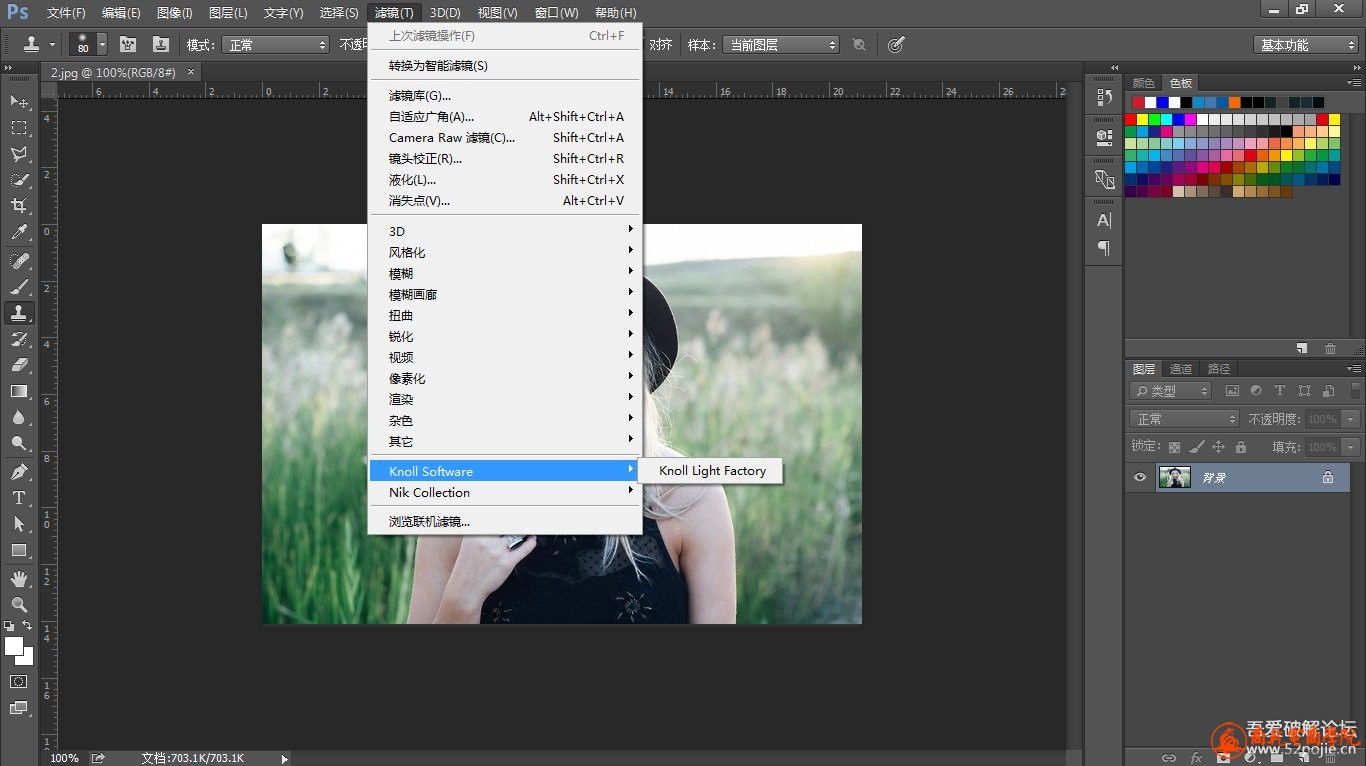The height and width of the screenshot is (766, 1366).
Task: Select the Horizontal Type tool
Action: (x=18, y=497)
